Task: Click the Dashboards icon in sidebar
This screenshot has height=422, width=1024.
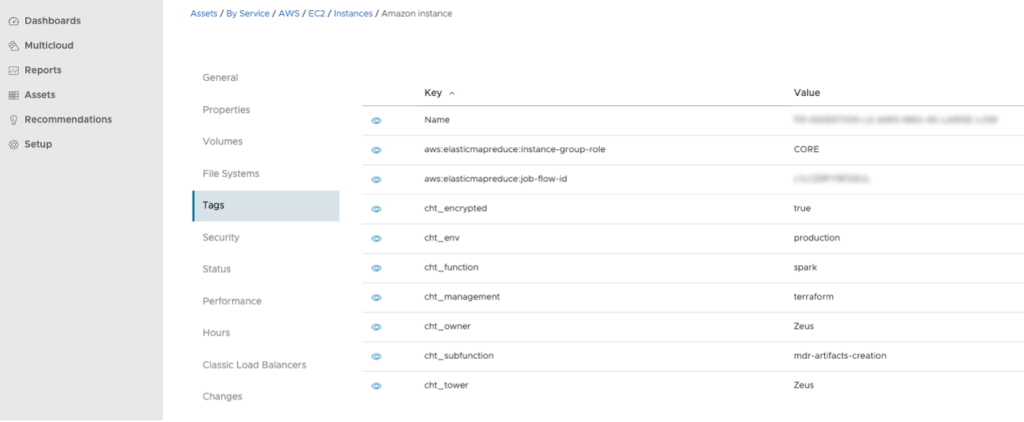Action: [x=14, y=21]
